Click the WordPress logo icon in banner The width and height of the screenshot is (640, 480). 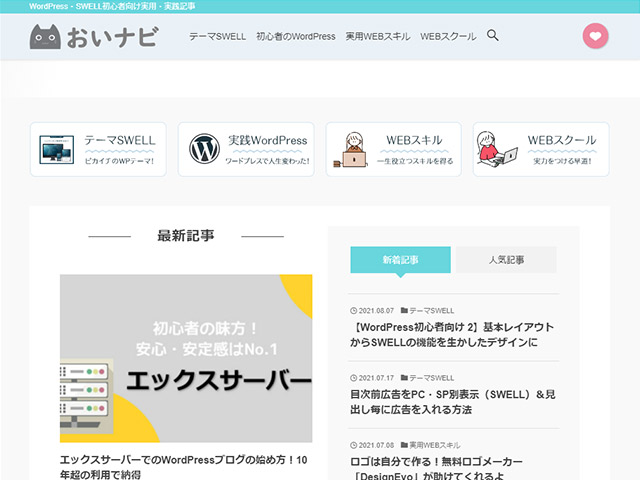pyautogui.click(x=204, y=150)
